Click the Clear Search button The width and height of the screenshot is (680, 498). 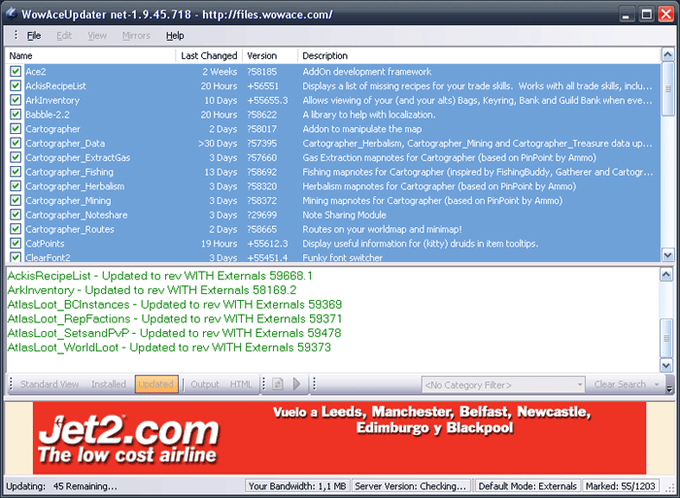pyautogui.click(x=620, y=385)
